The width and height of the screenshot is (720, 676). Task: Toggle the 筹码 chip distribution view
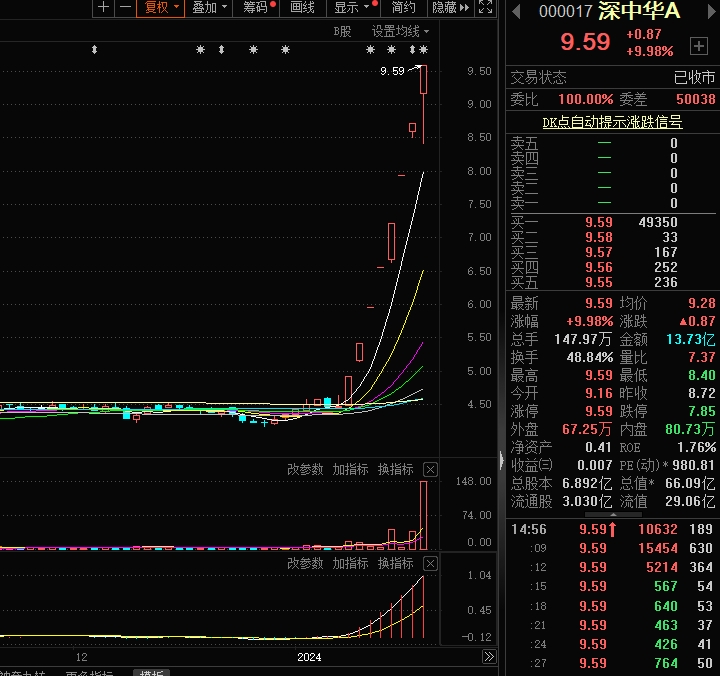pos(256,8)
